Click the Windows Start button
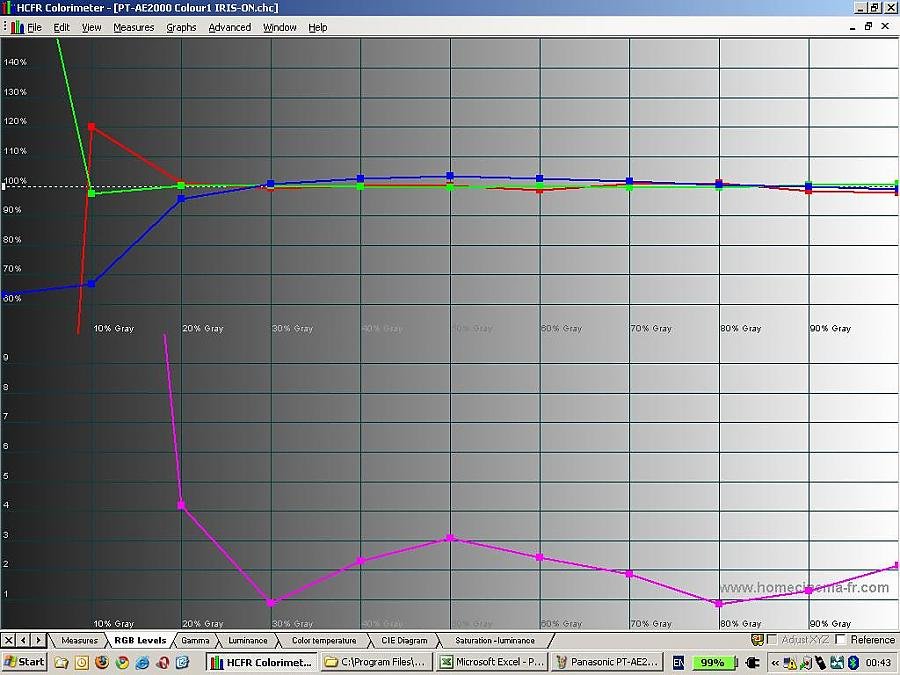 24,662
